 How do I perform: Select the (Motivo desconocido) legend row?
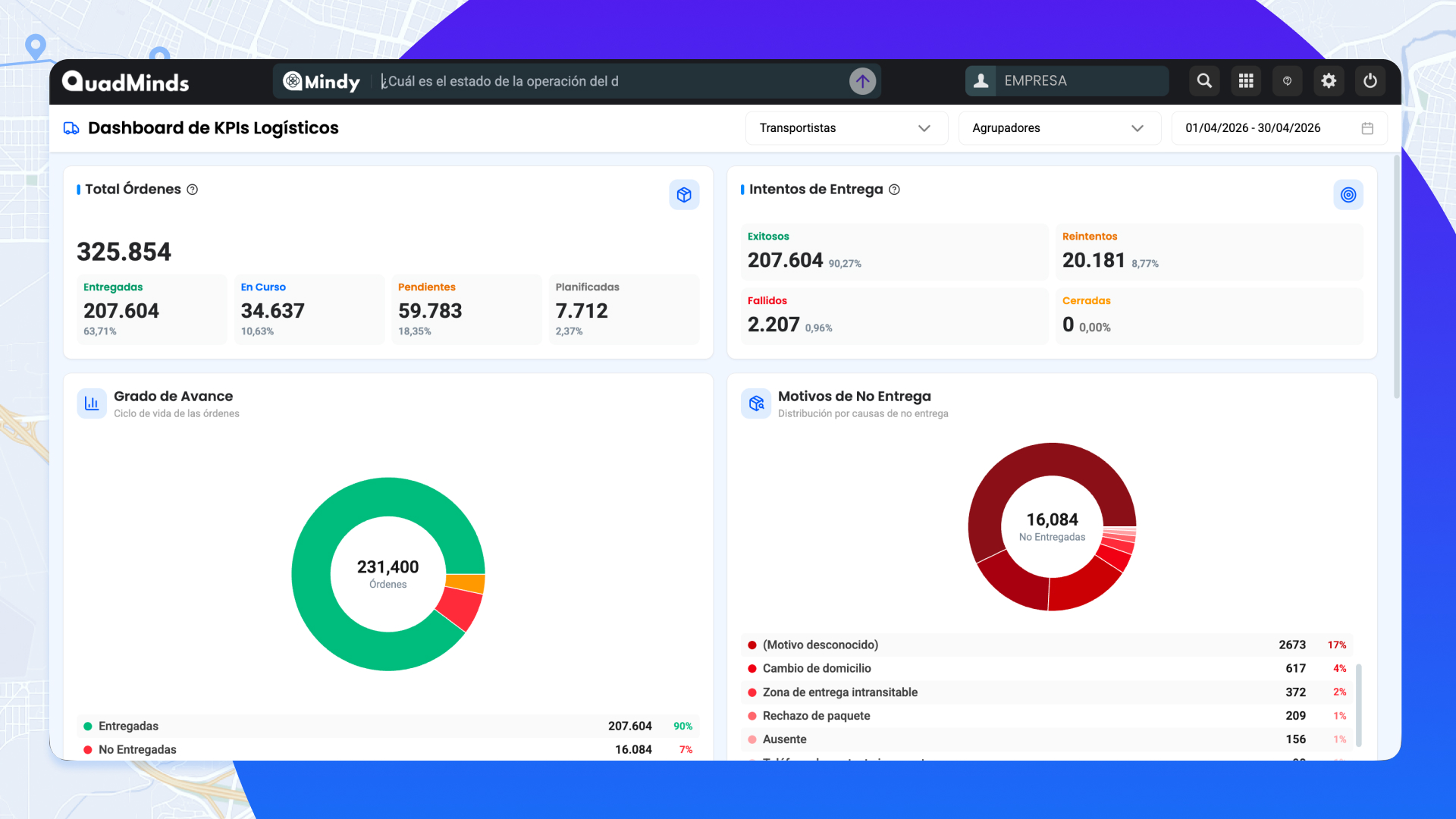[1046, 645]
